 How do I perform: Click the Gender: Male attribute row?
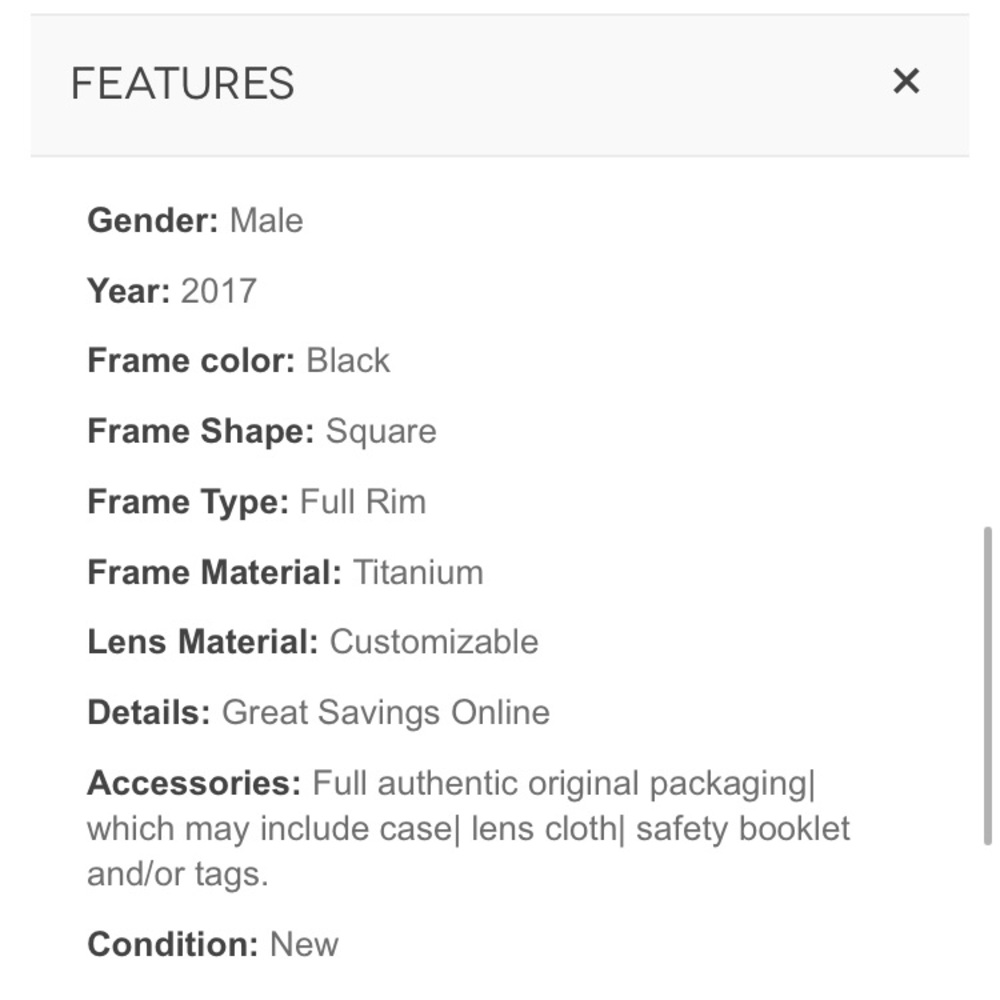tap(196, 220)
